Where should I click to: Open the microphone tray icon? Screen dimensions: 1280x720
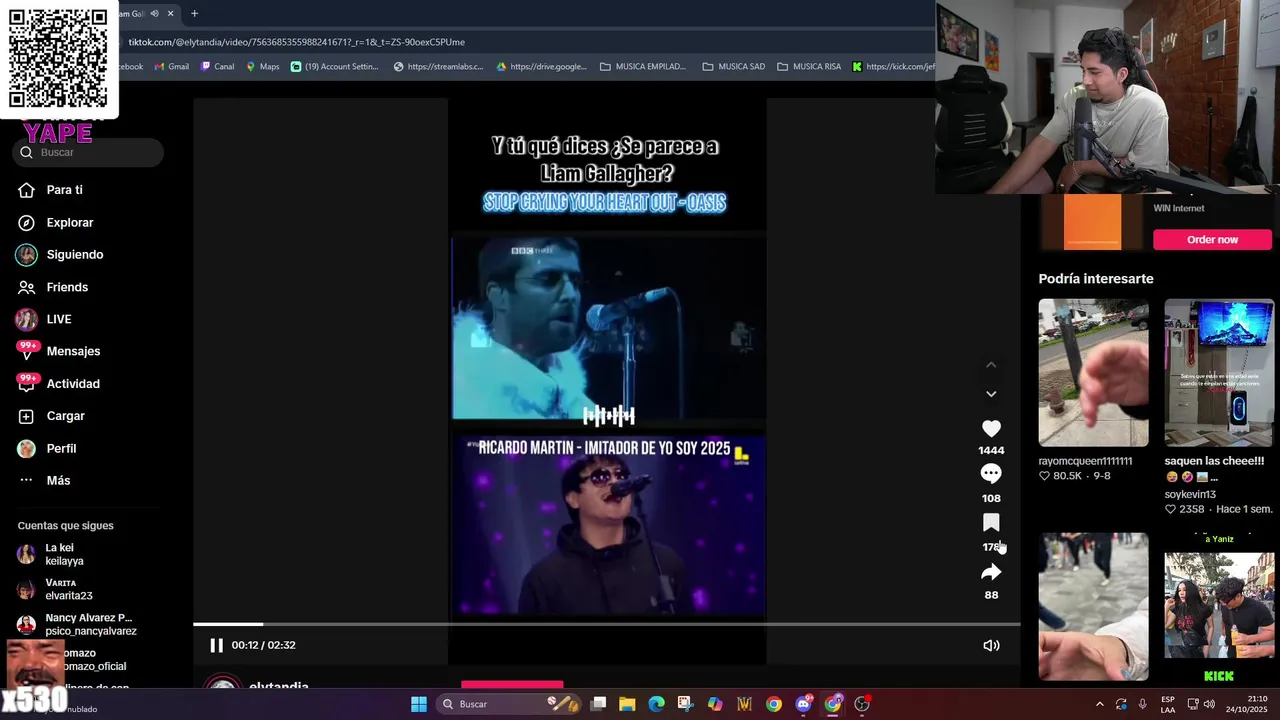[x=1142, y=704]
